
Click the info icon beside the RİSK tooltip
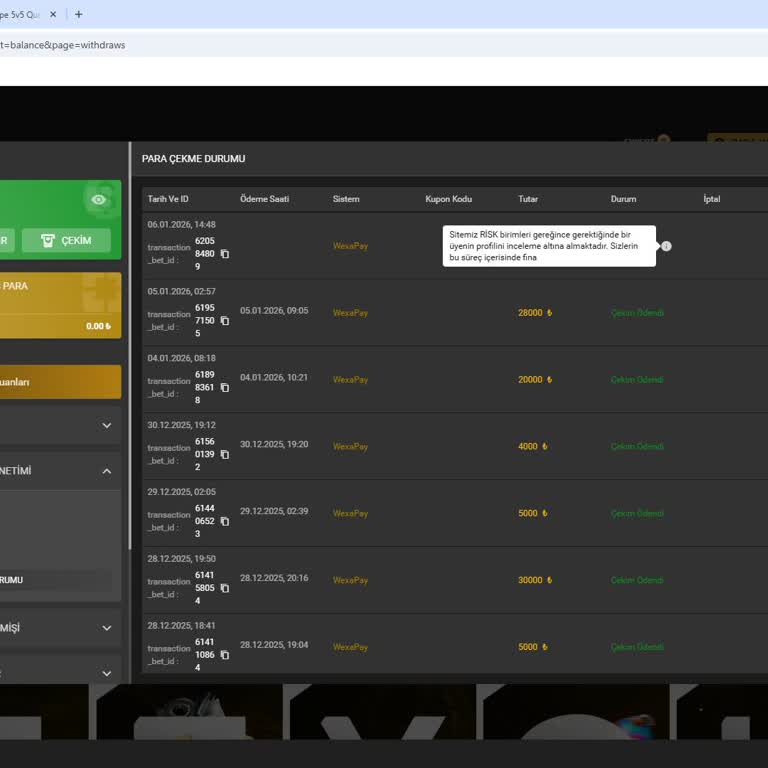pyautogui.click(x=667, y=246)
